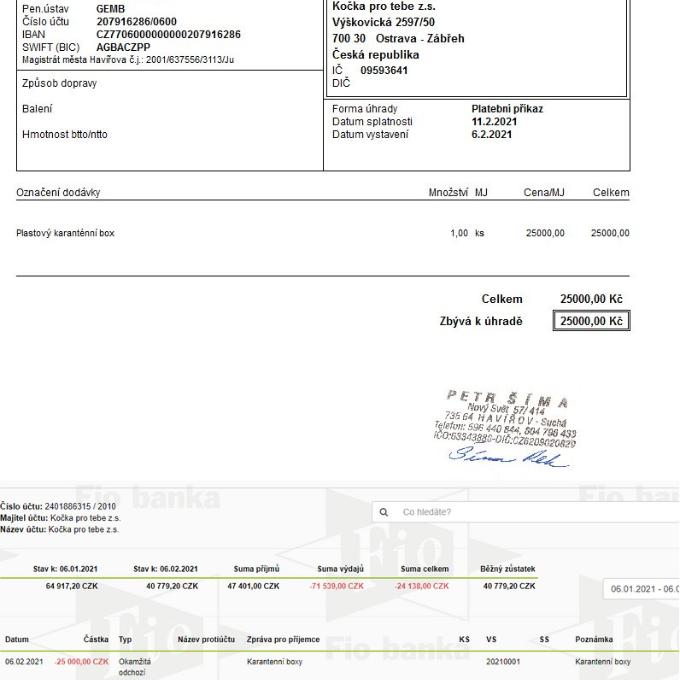Click the Poznámka column header
Viewport: 680px width, 680px height.
click(594, 639)
